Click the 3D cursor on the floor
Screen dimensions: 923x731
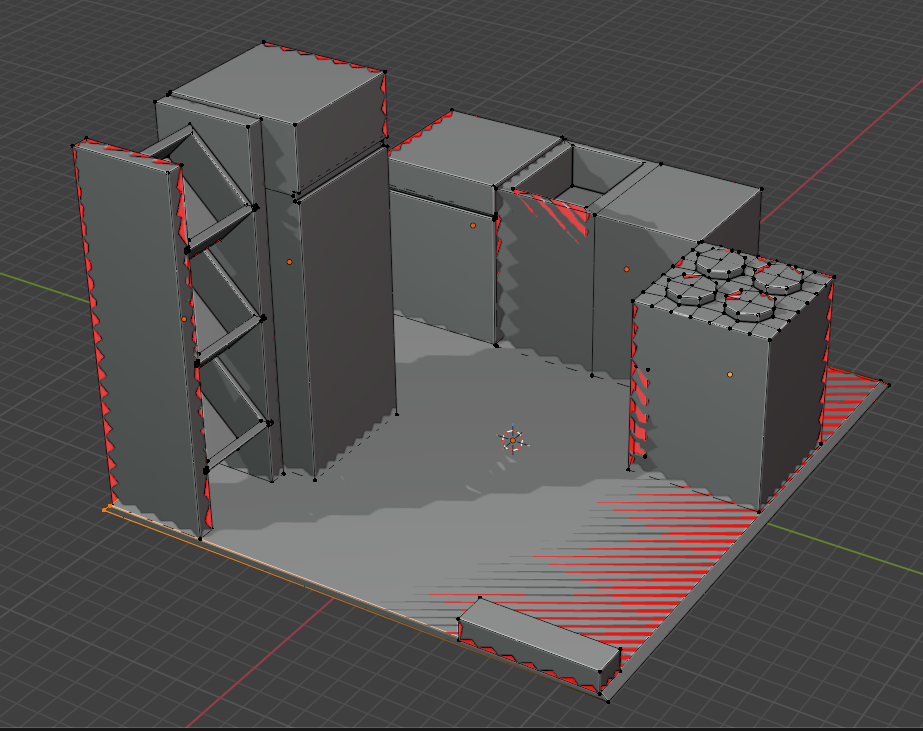click(512, 439)
